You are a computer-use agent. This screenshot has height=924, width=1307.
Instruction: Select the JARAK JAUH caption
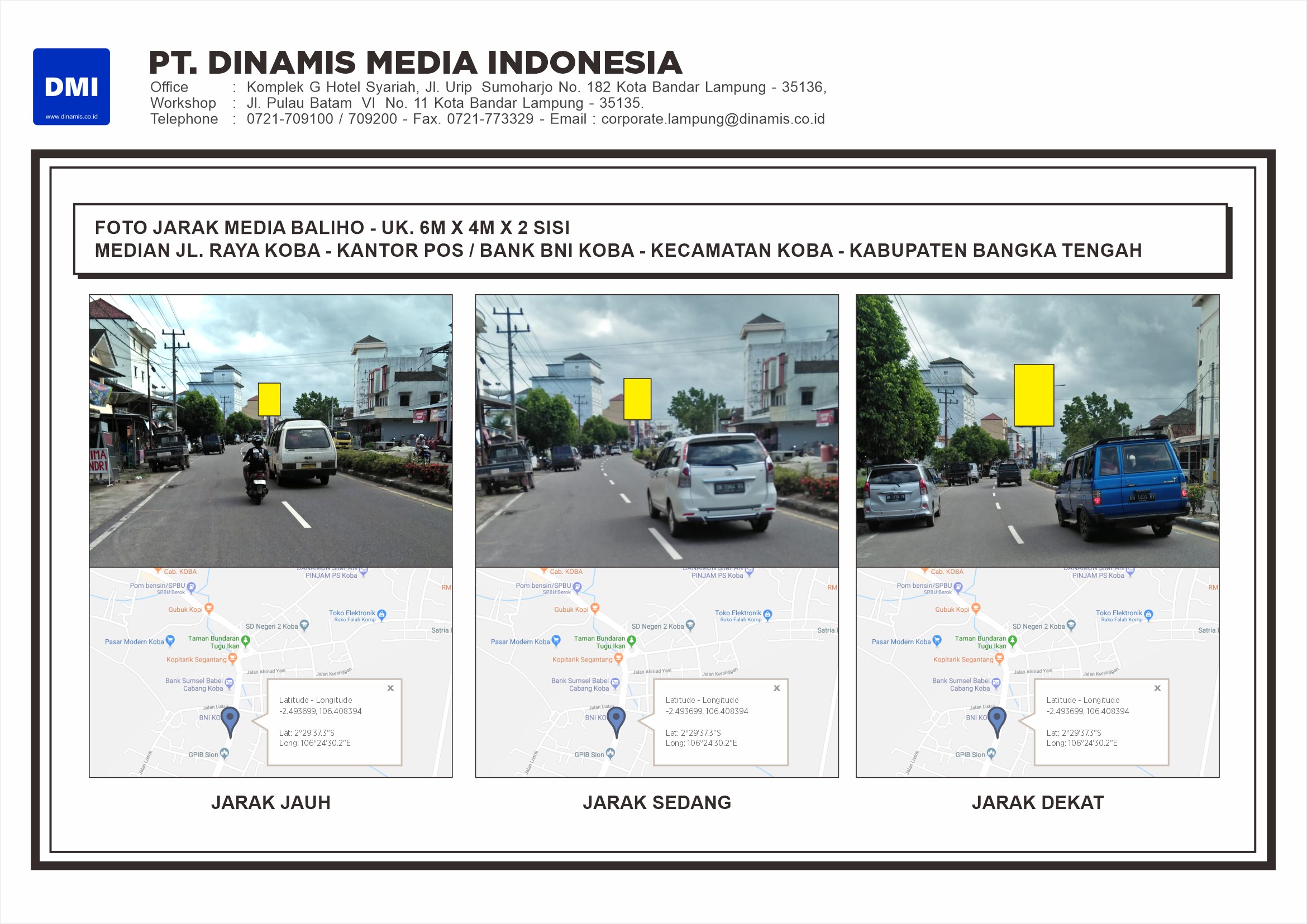tap(270, 802)
